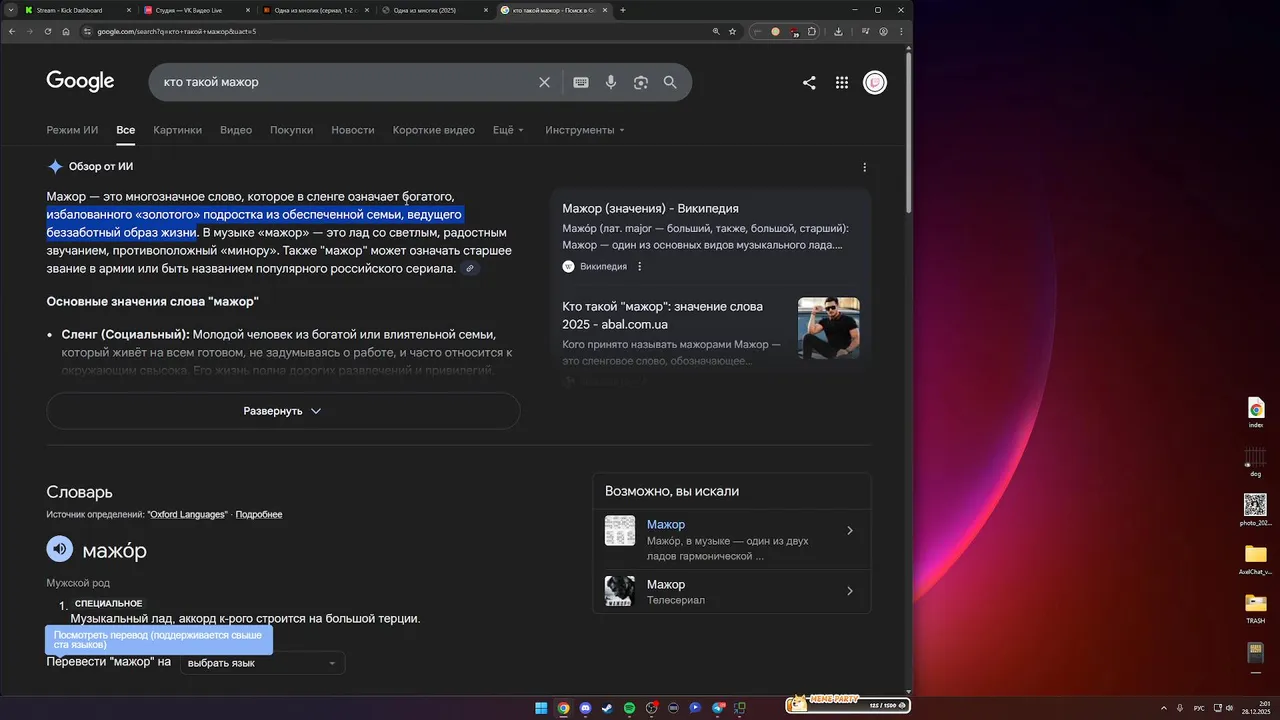Toggle РУС keyboard language in tray
1280x720 pixels.
coord(1199,708)
